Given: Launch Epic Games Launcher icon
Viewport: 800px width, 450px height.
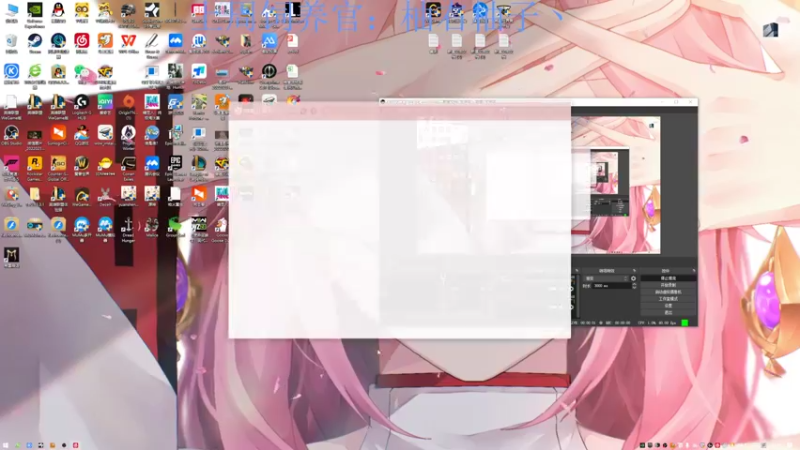Looking at the screenshot, I should [x=176, y=167].
